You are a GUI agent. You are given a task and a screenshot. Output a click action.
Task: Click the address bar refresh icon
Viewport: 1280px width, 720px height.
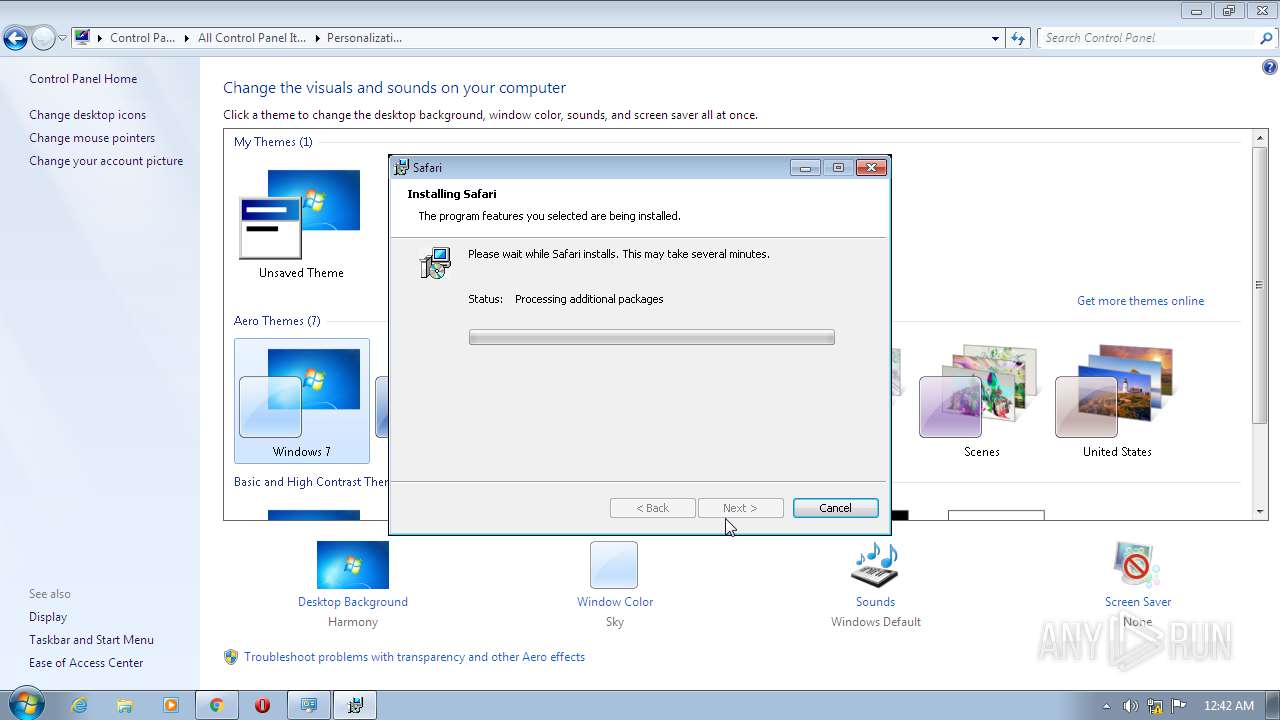click(1018, 38)
